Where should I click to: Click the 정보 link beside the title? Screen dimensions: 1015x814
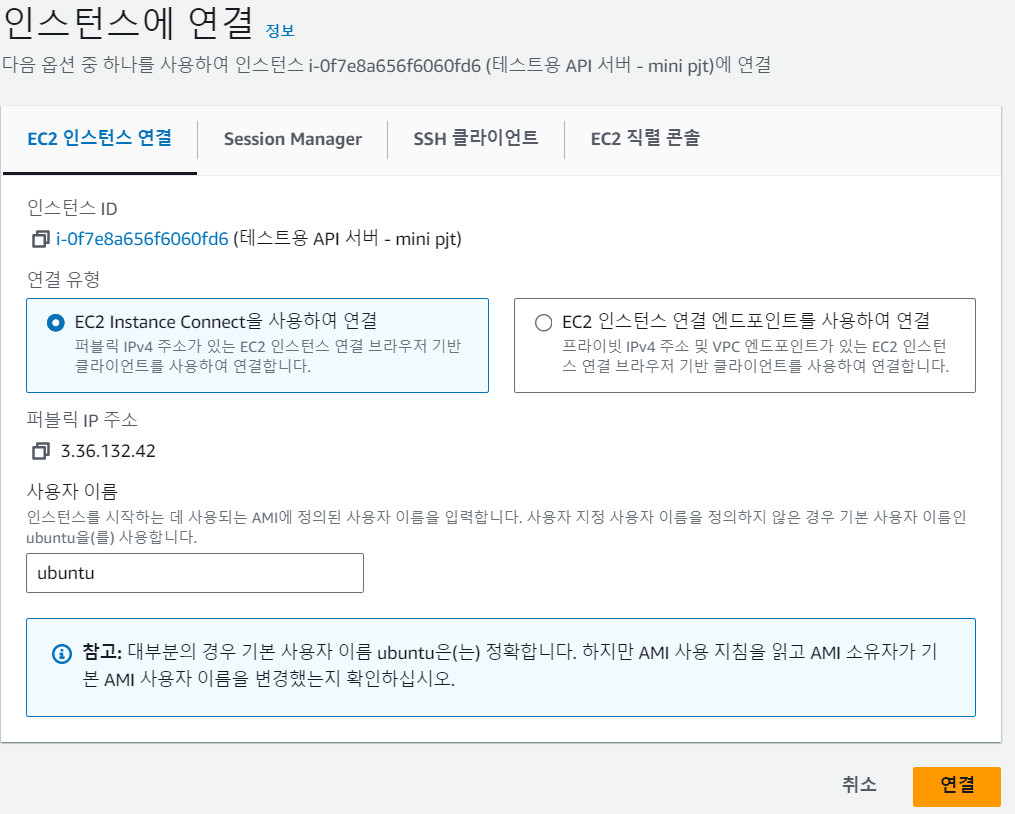click(x=280, y=30)
